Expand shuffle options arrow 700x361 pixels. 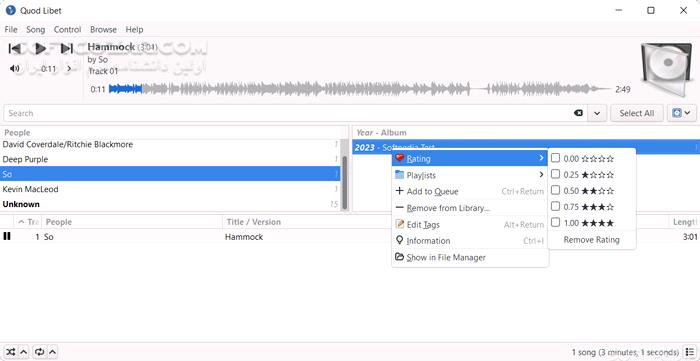point(24,352)
